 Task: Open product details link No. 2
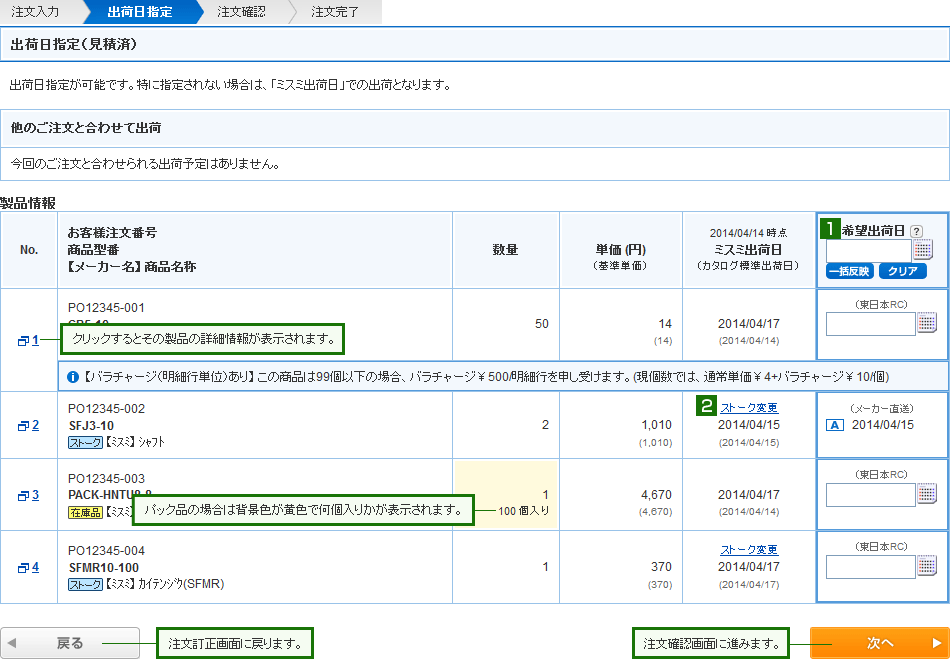point(35,425)
